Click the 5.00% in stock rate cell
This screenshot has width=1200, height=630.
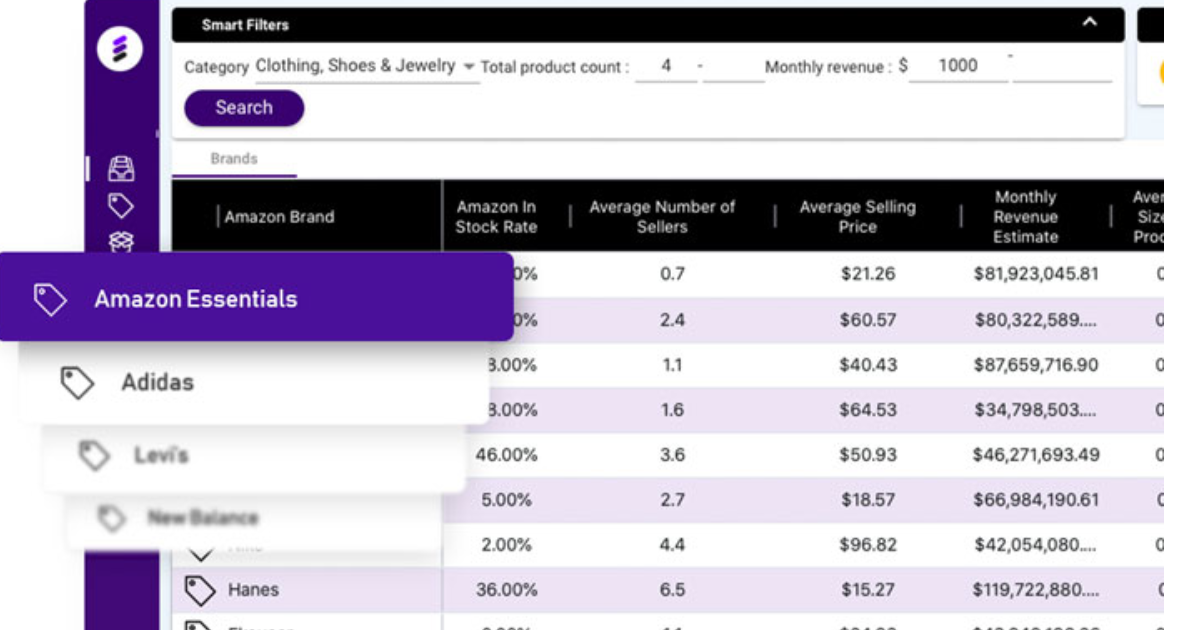506,500
